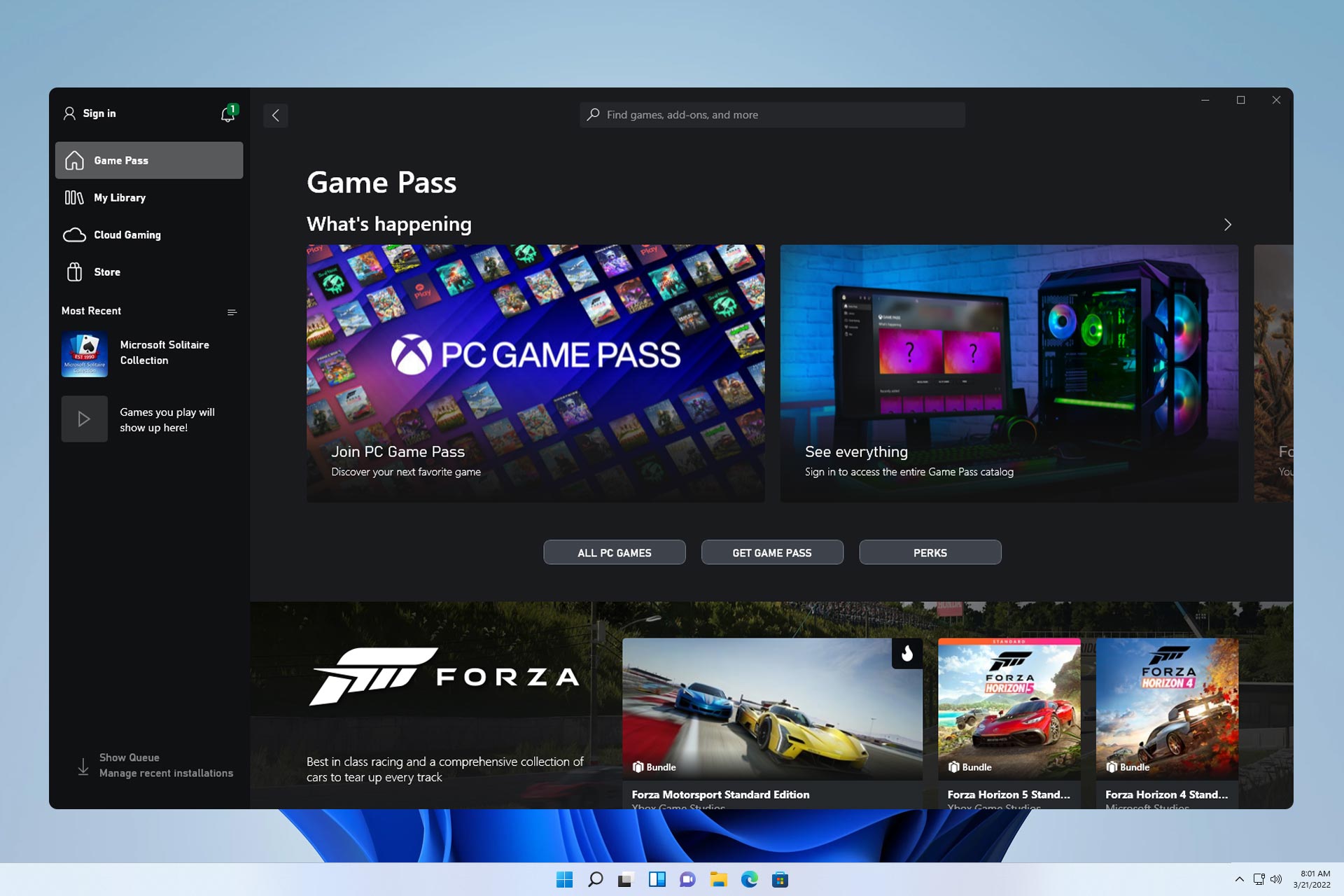Viewport: 1344px width, 896px height.
Task: Open the PERKS page
Action: pos(930,552)
